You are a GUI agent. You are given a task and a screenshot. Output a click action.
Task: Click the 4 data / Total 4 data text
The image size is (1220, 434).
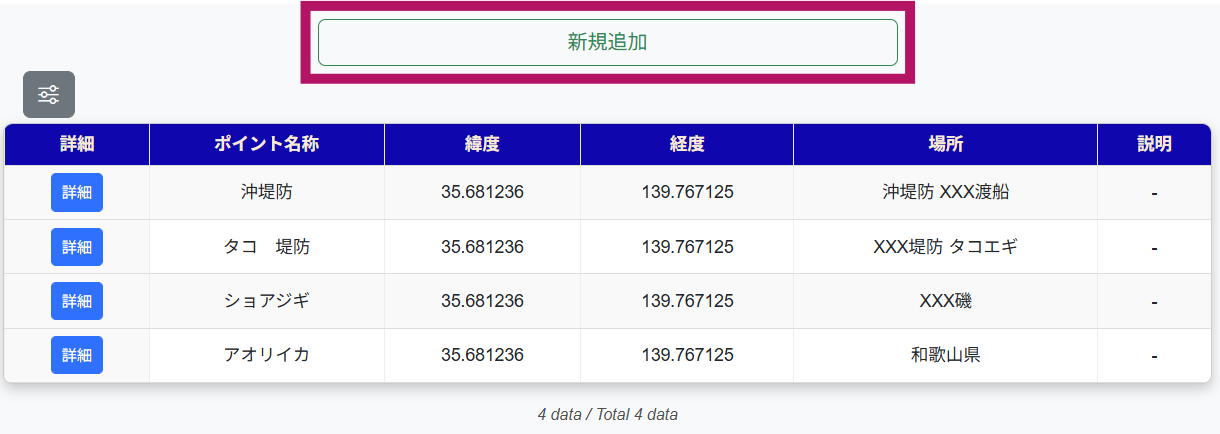(x=607, y=414)
